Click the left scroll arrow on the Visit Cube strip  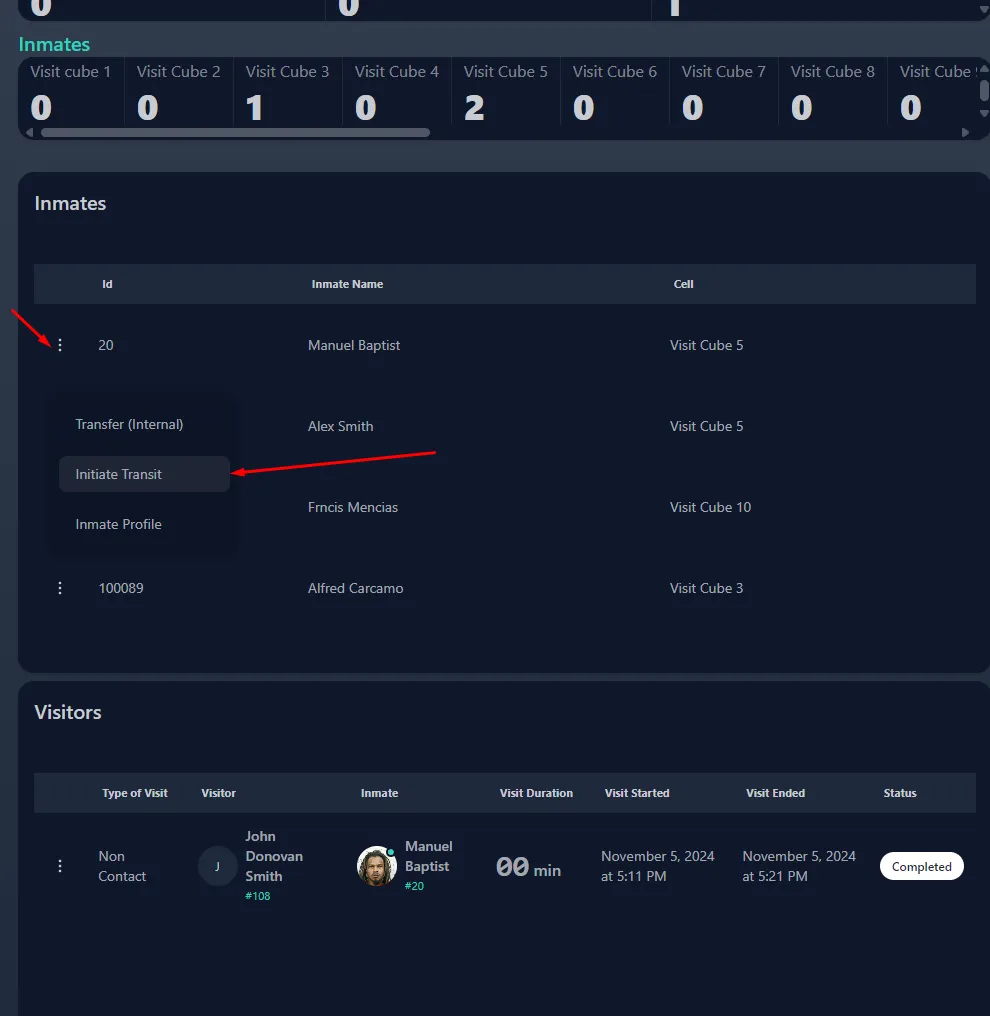(30, 131)
